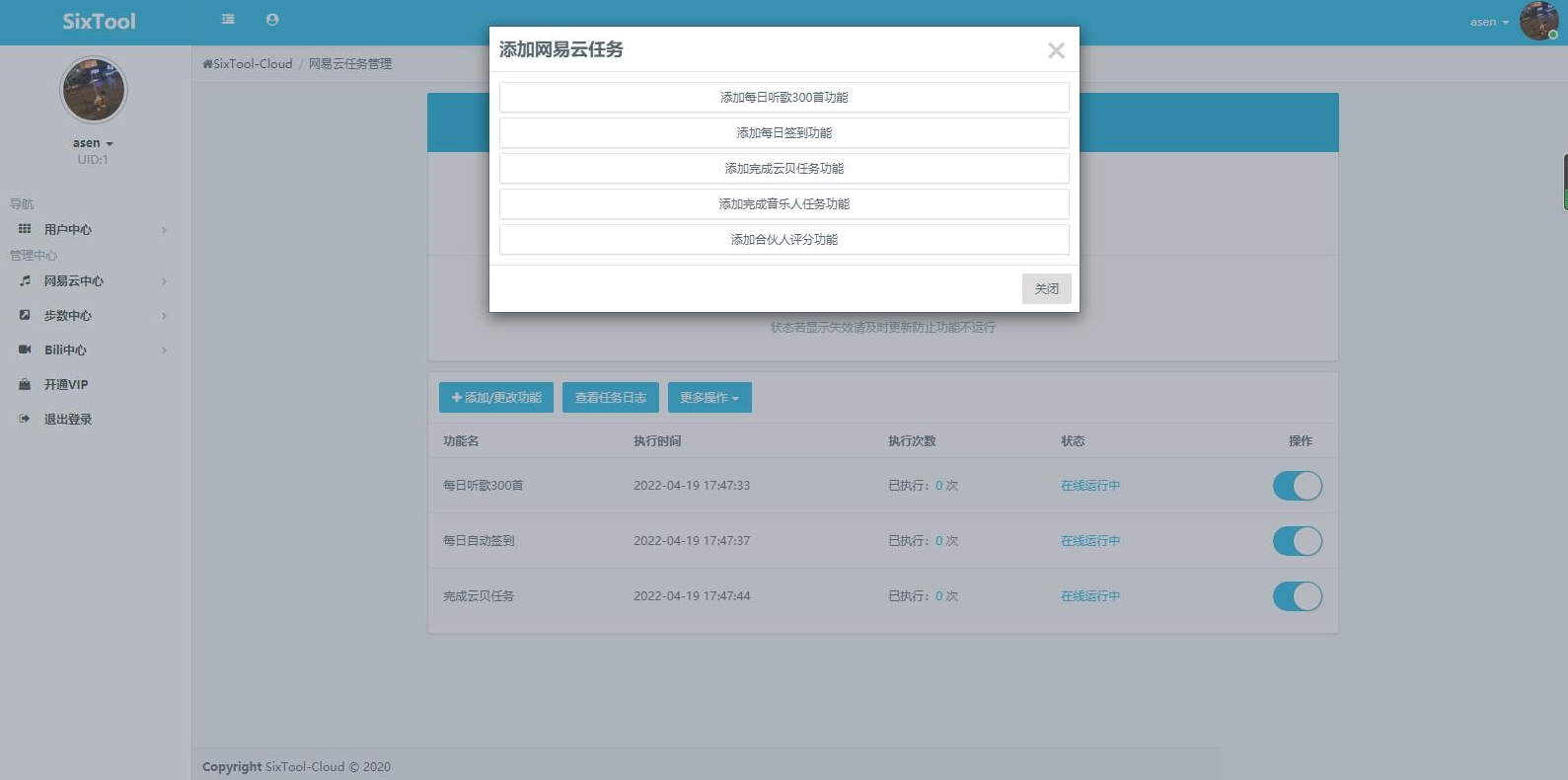Click the 网易云任务管理 breadcrumb text
The image size is (1568, 780).
[x=350, y=64]
